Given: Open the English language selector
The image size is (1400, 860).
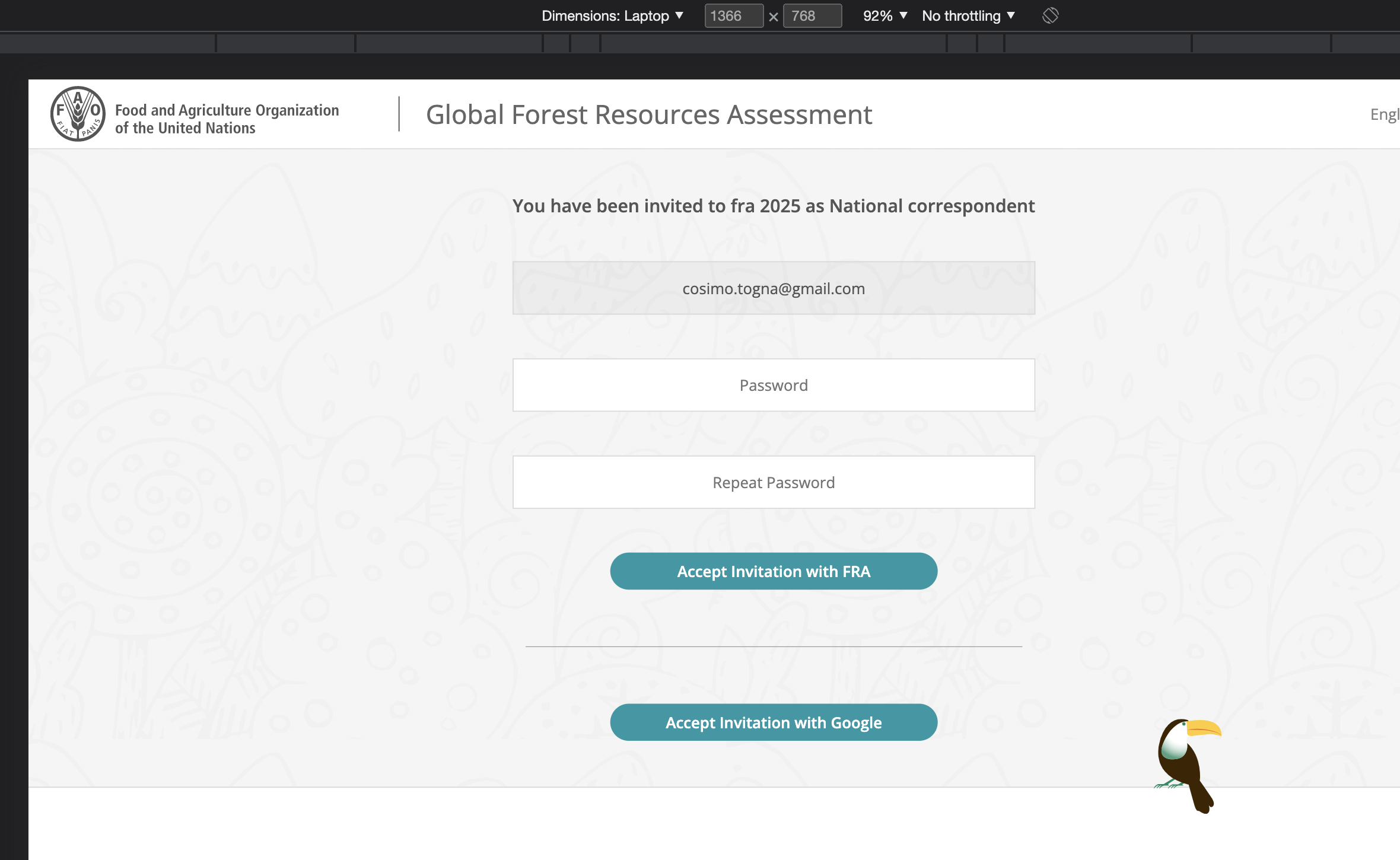Looking at the screenshot, I should coord(1384,114).
